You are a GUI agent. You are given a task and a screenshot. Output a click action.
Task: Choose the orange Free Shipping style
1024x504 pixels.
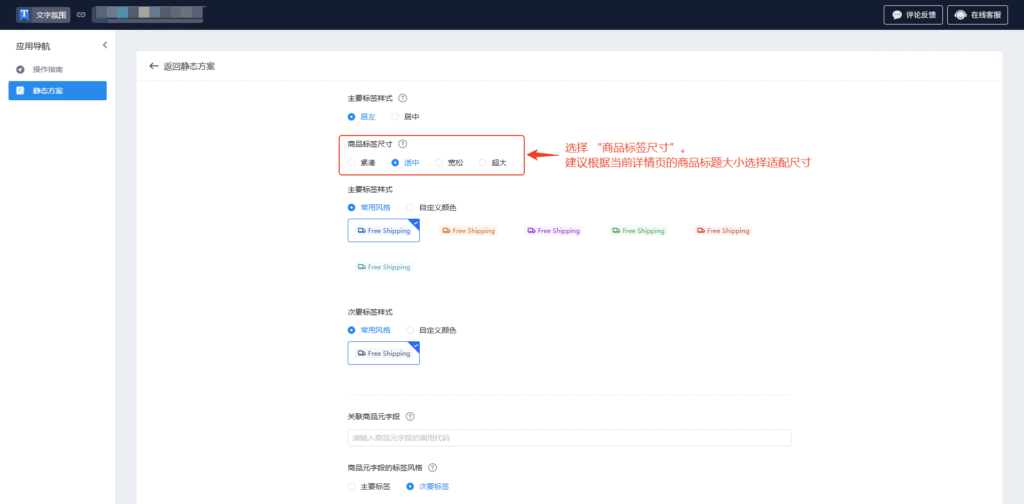pyautogui.click(x=469, y=230)
